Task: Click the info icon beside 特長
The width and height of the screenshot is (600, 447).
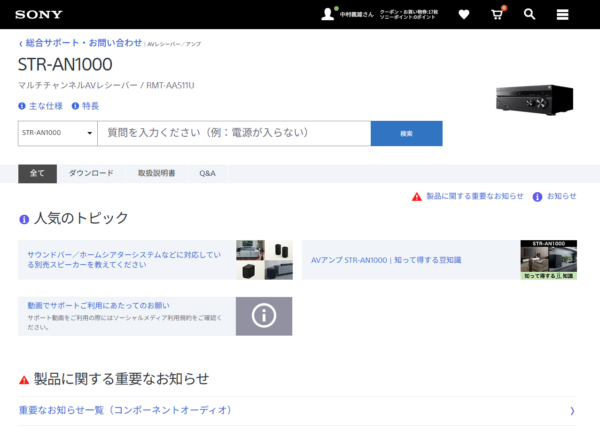Action: click(x=75, y=106)
